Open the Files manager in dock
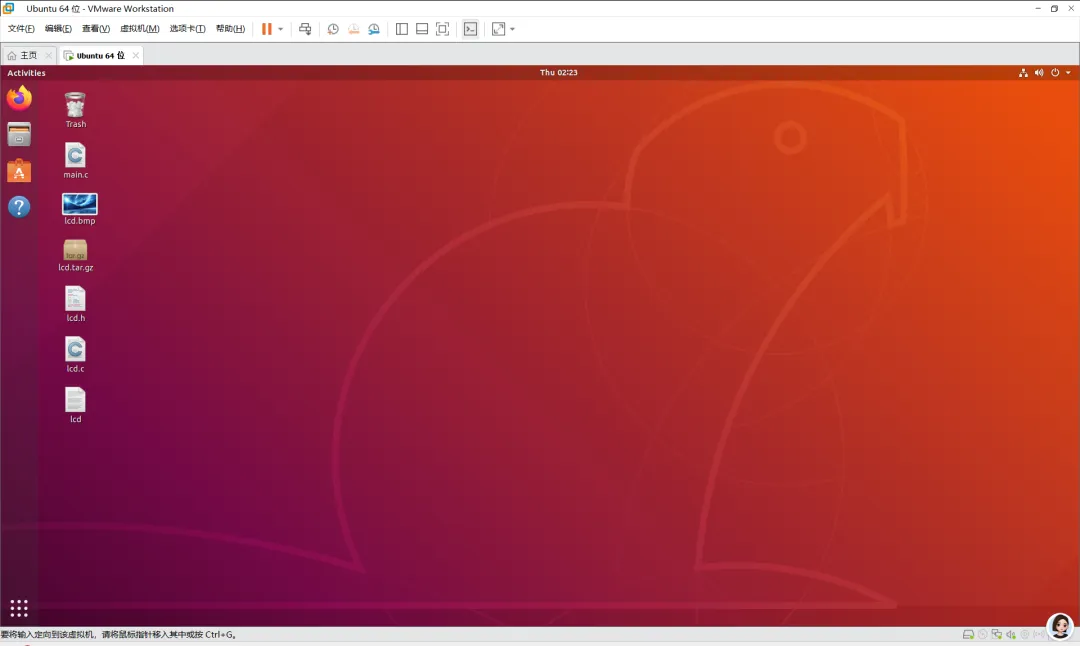This screenshot has height=646, width=1080. 19,134
